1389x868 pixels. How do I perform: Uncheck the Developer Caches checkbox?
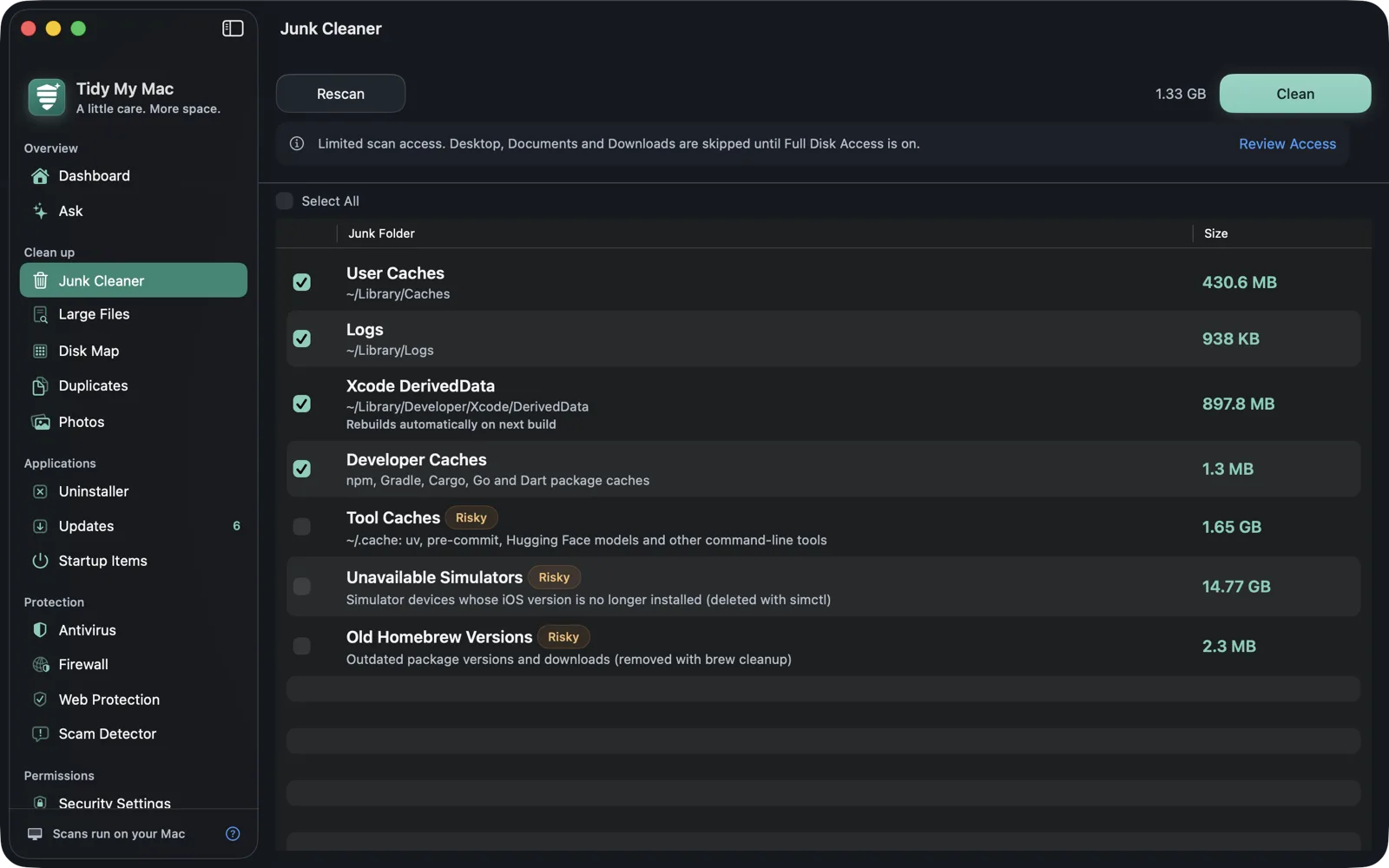(301, 469)
